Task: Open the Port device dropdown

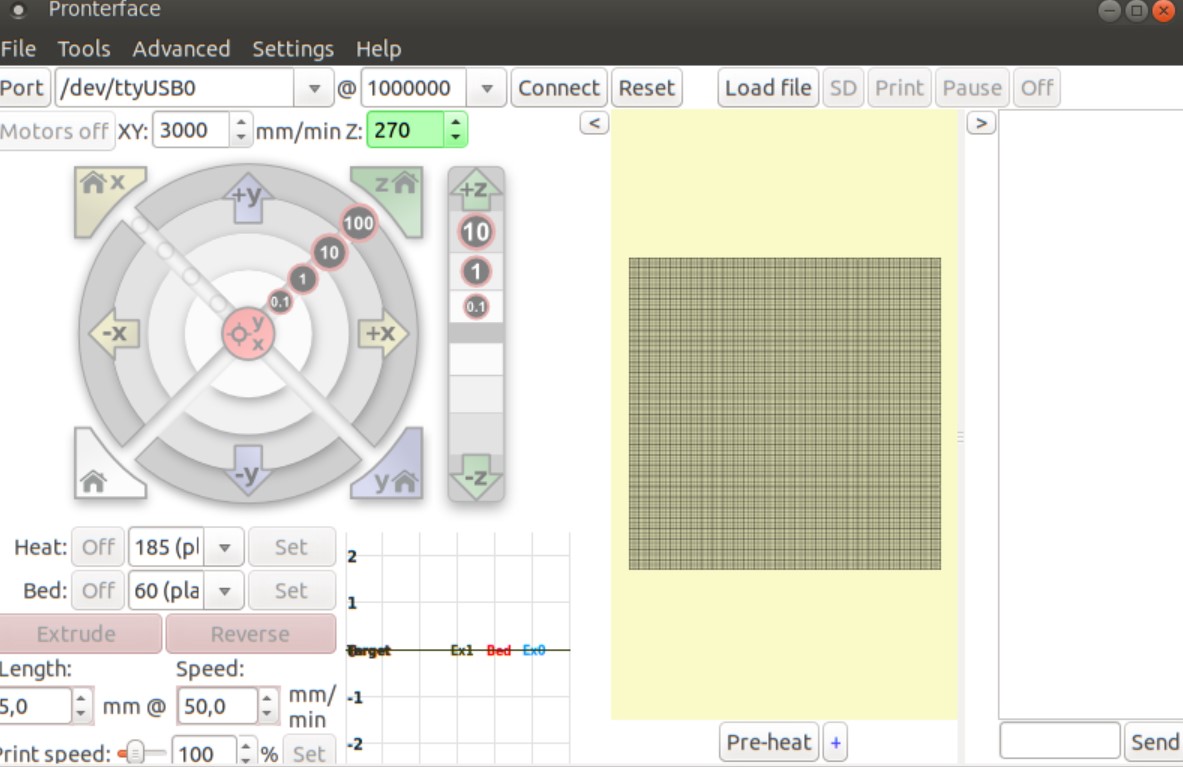Action: 315,88
